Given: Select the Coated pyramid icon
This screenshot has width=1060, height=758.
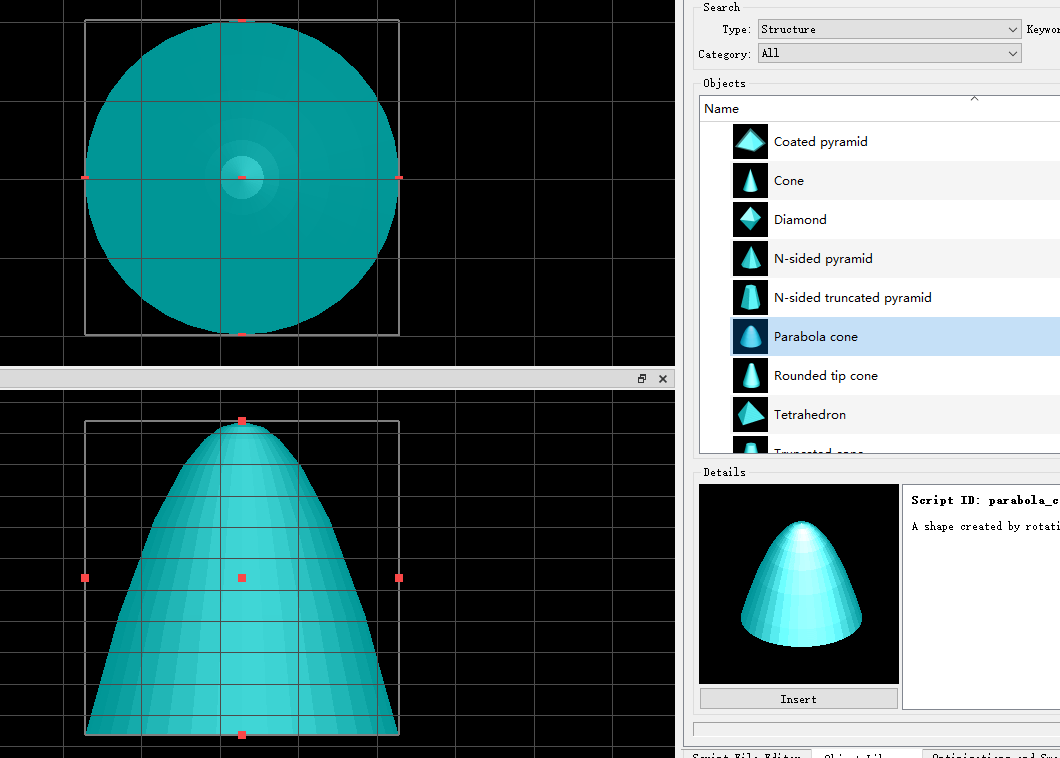Looking at the screenshot, I should click(750, 142).
